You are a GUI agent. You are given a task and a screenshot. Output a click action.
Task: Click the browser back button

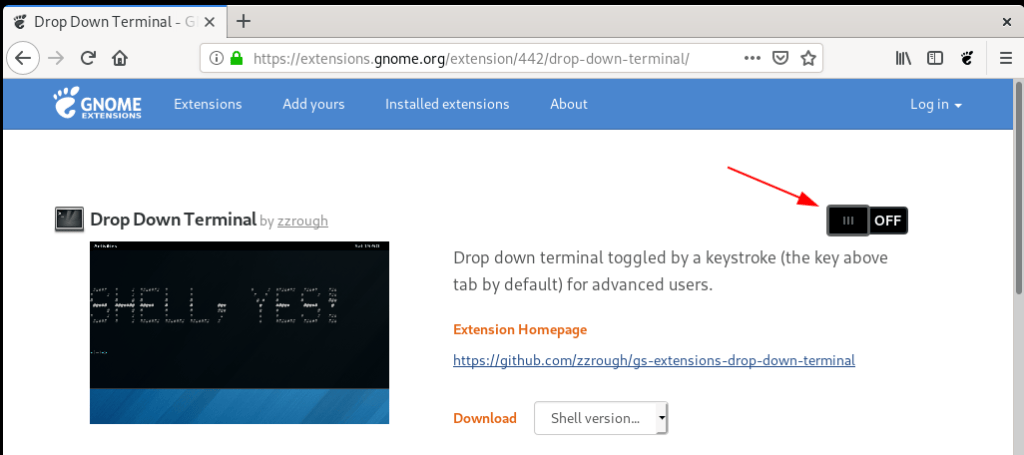pyautogui.click(x=22, y=58)
